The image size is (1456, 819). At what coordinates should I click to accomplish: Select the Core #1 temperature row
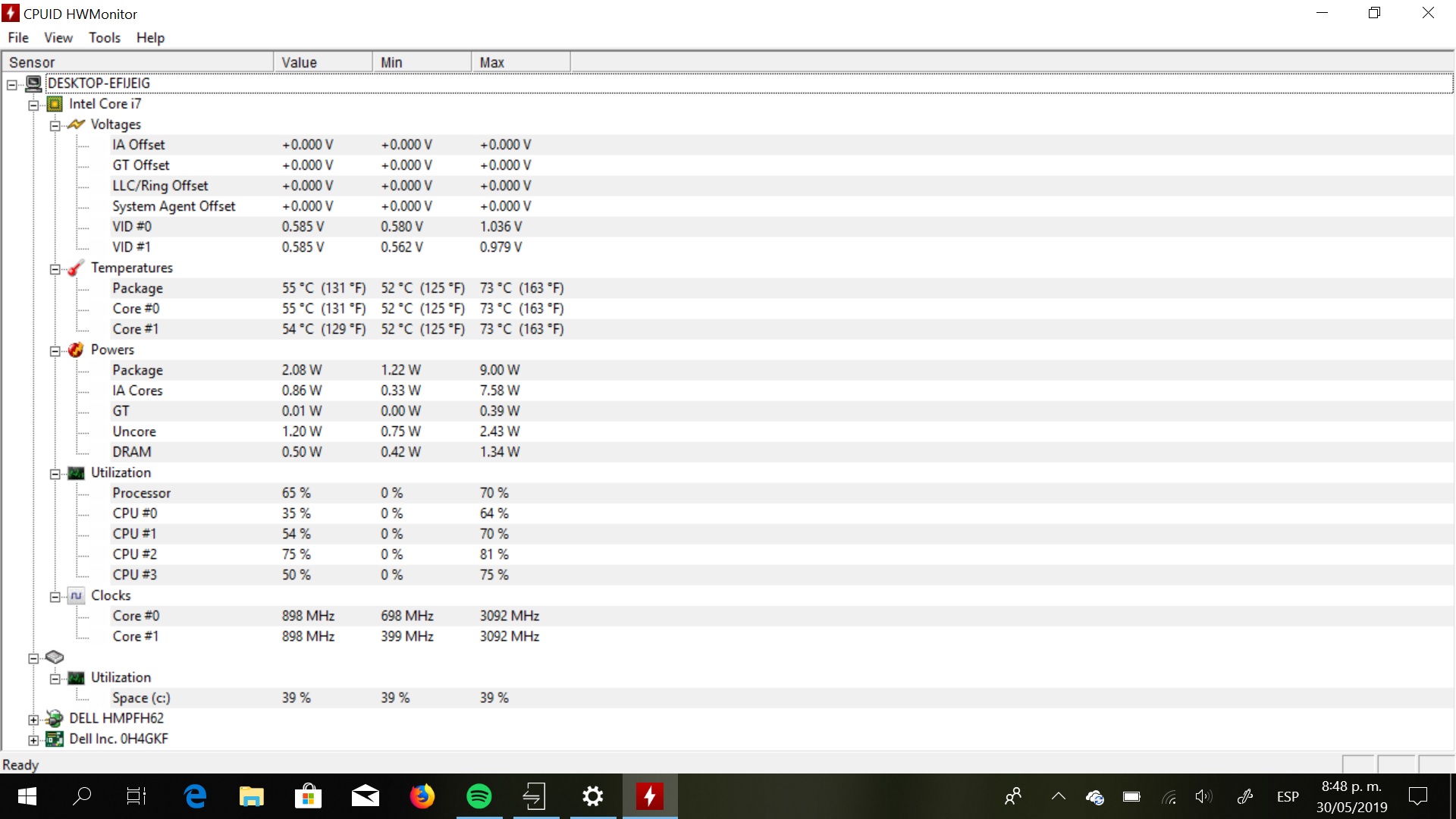click(x=782, y=329)
